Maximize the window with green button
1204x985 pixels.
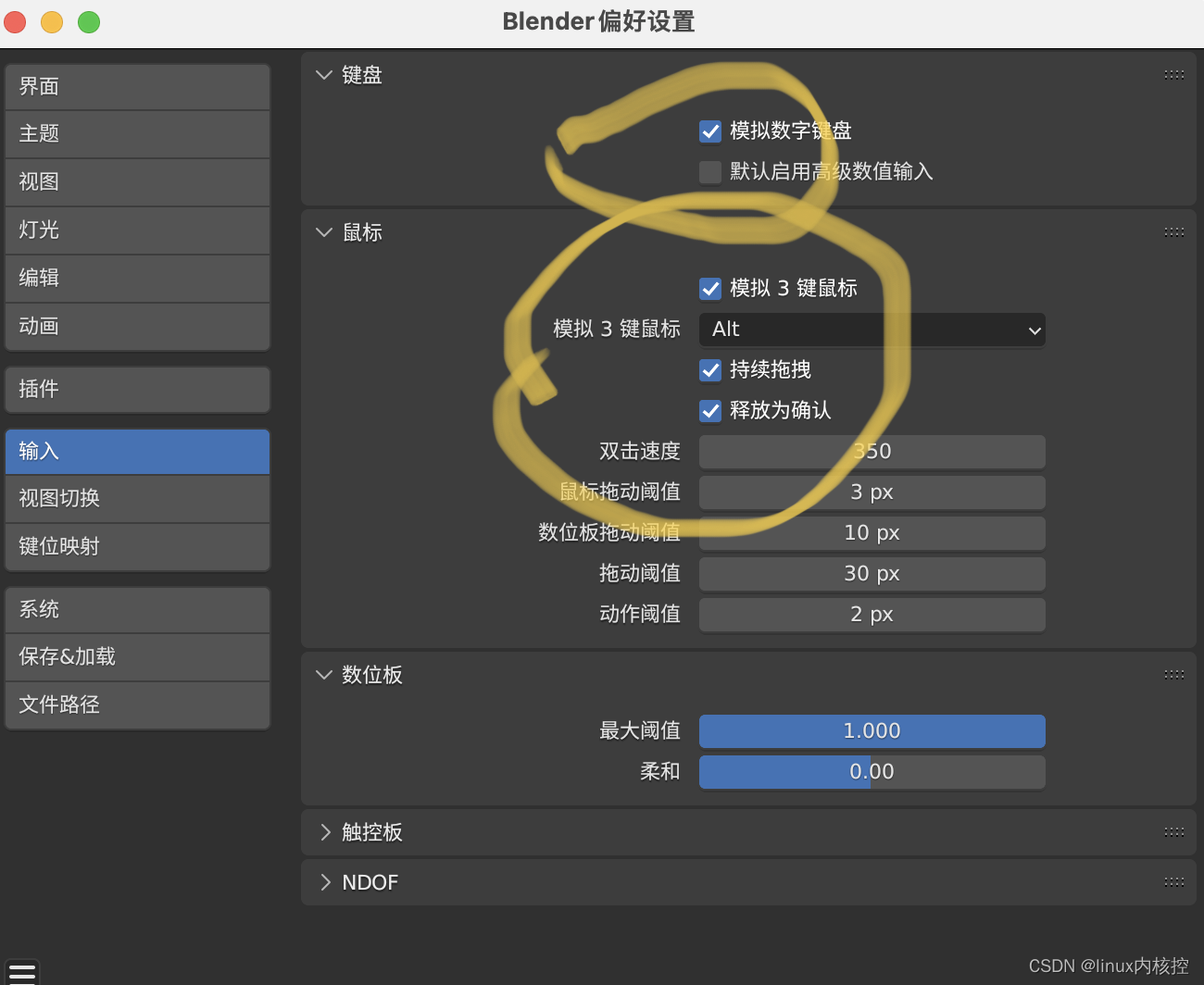tap(89, 21)
